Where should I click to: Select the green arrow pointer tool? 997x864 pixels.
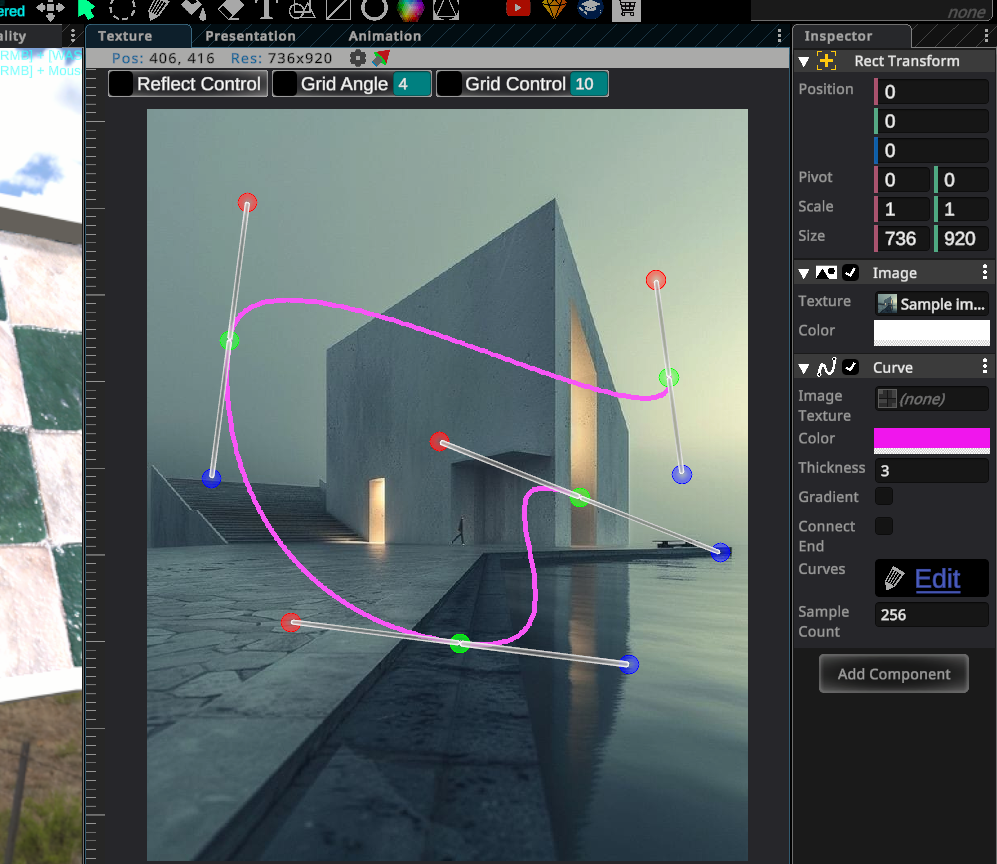86,9
